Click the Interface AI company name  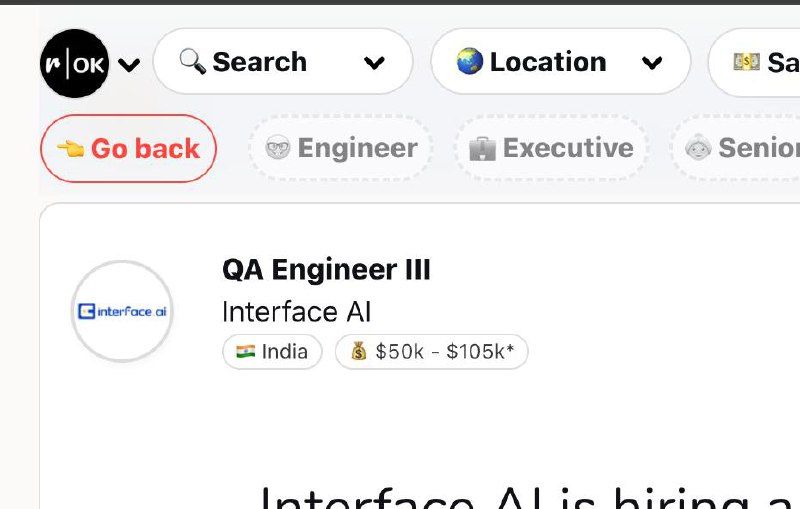(x=296, y=311)
